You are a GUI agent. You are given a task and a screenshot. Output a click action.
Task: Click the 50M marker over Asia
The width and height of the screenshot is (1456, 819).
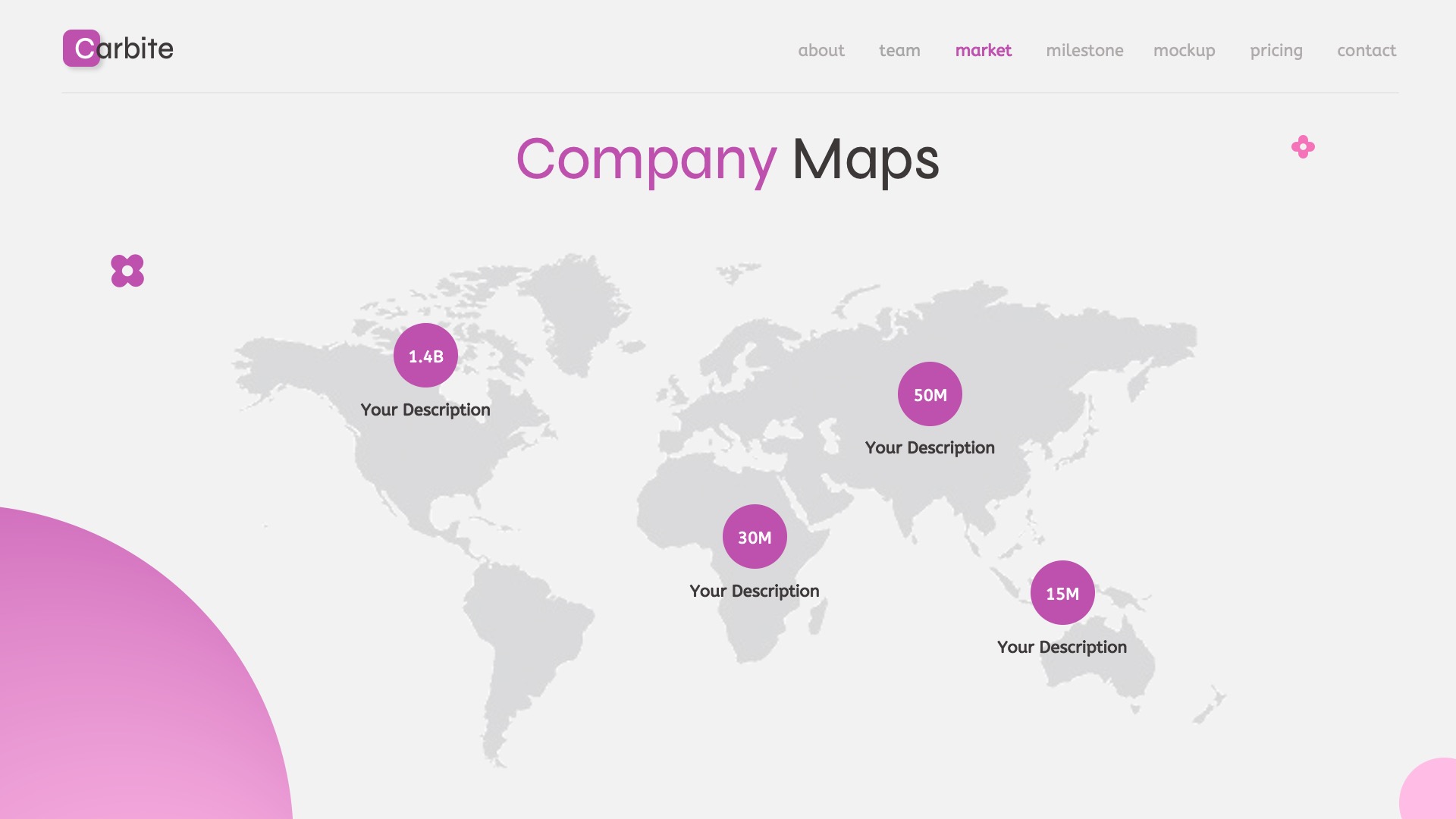point(930,394)
